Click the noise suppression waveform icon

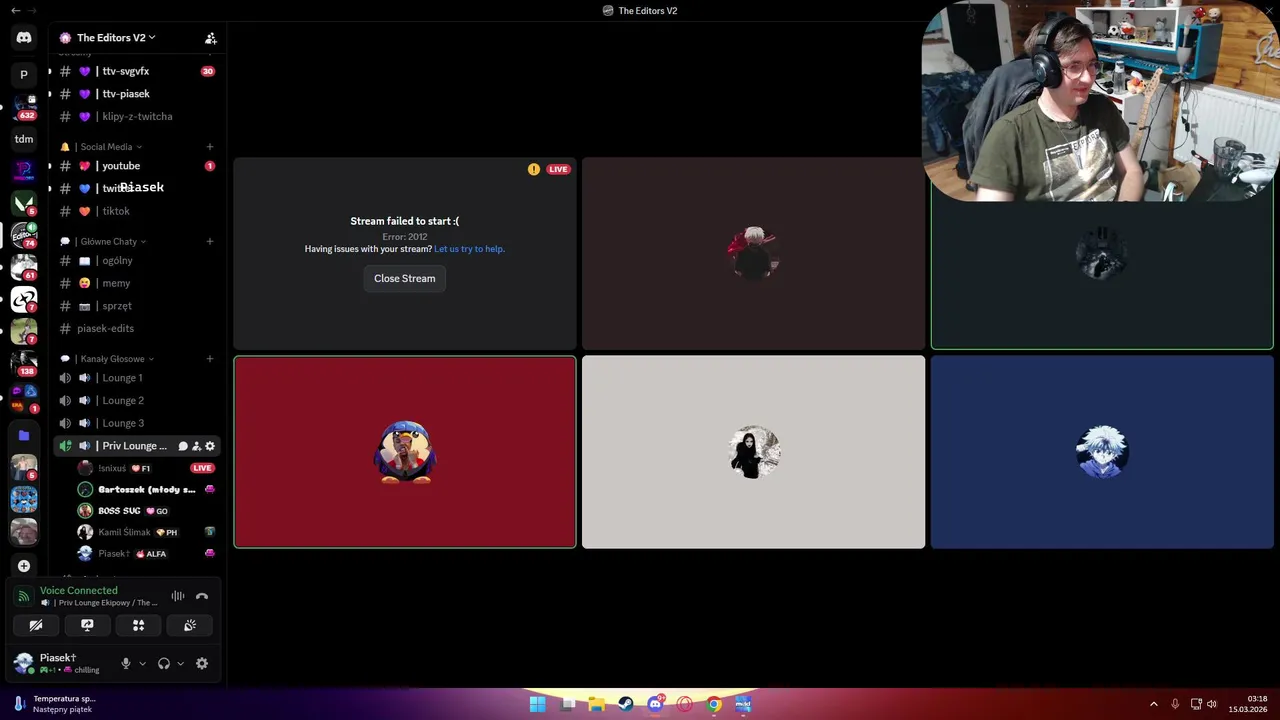pyautogui.click(x=178, y=596)
